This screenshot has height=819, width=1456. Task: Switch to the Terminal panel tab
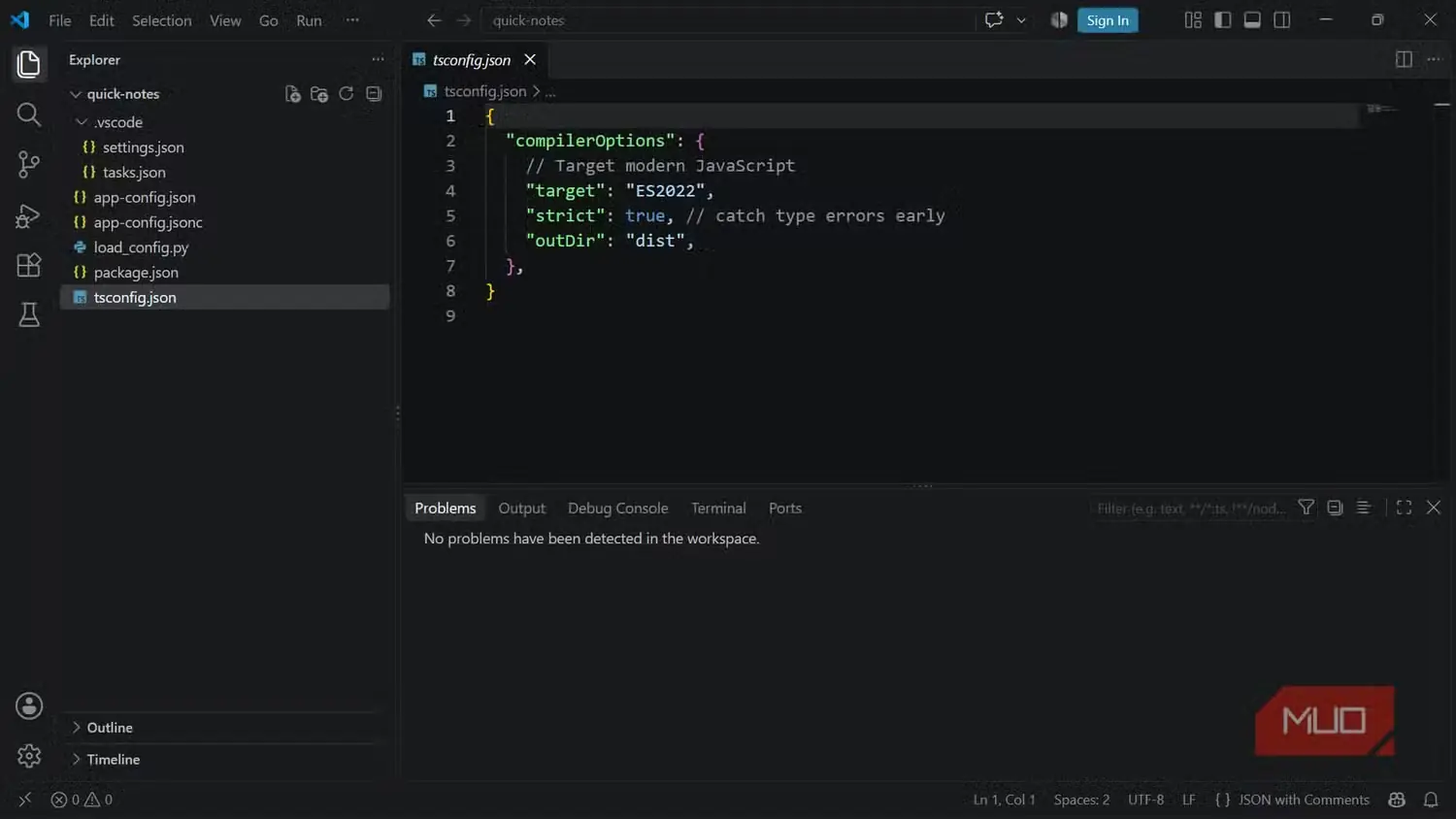pos(718,508)
